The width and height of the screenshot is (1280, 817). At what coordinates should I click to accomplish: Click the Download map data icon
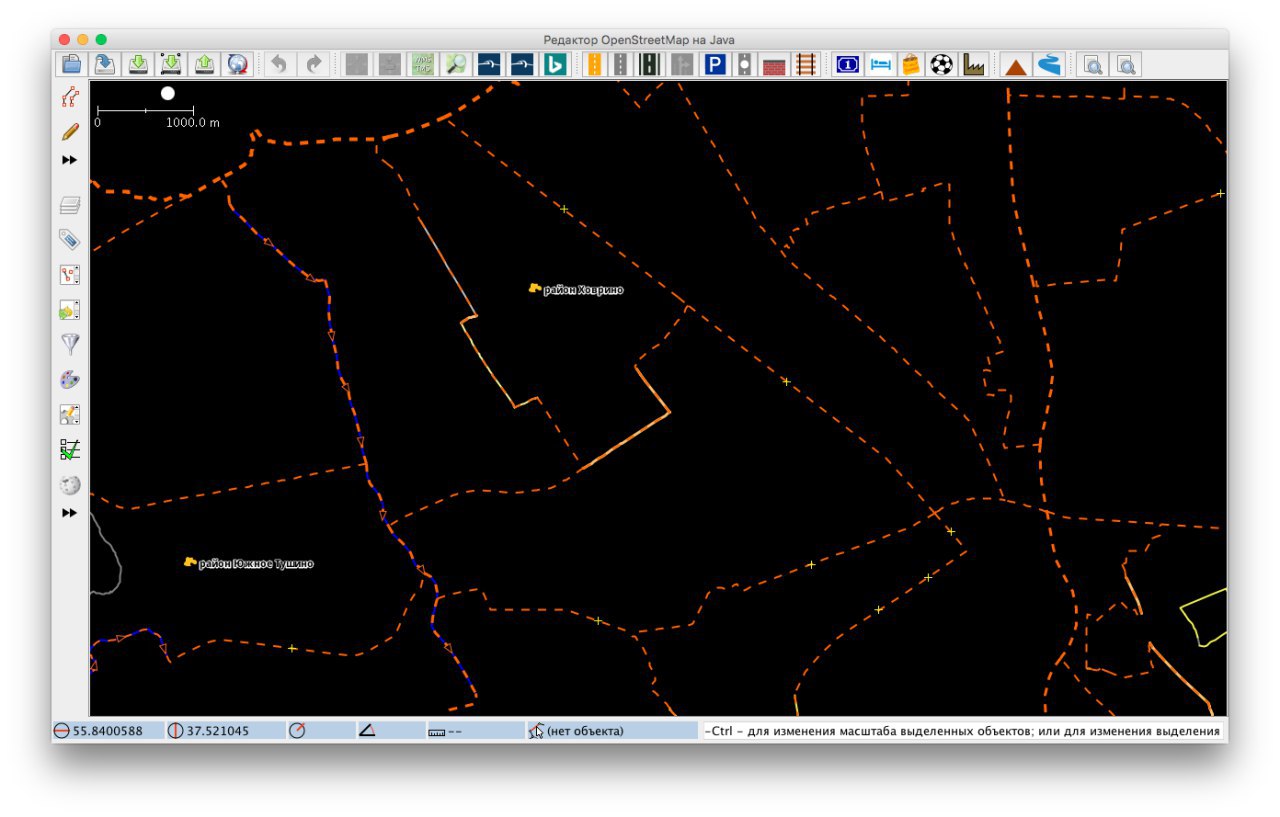[138, 65]
